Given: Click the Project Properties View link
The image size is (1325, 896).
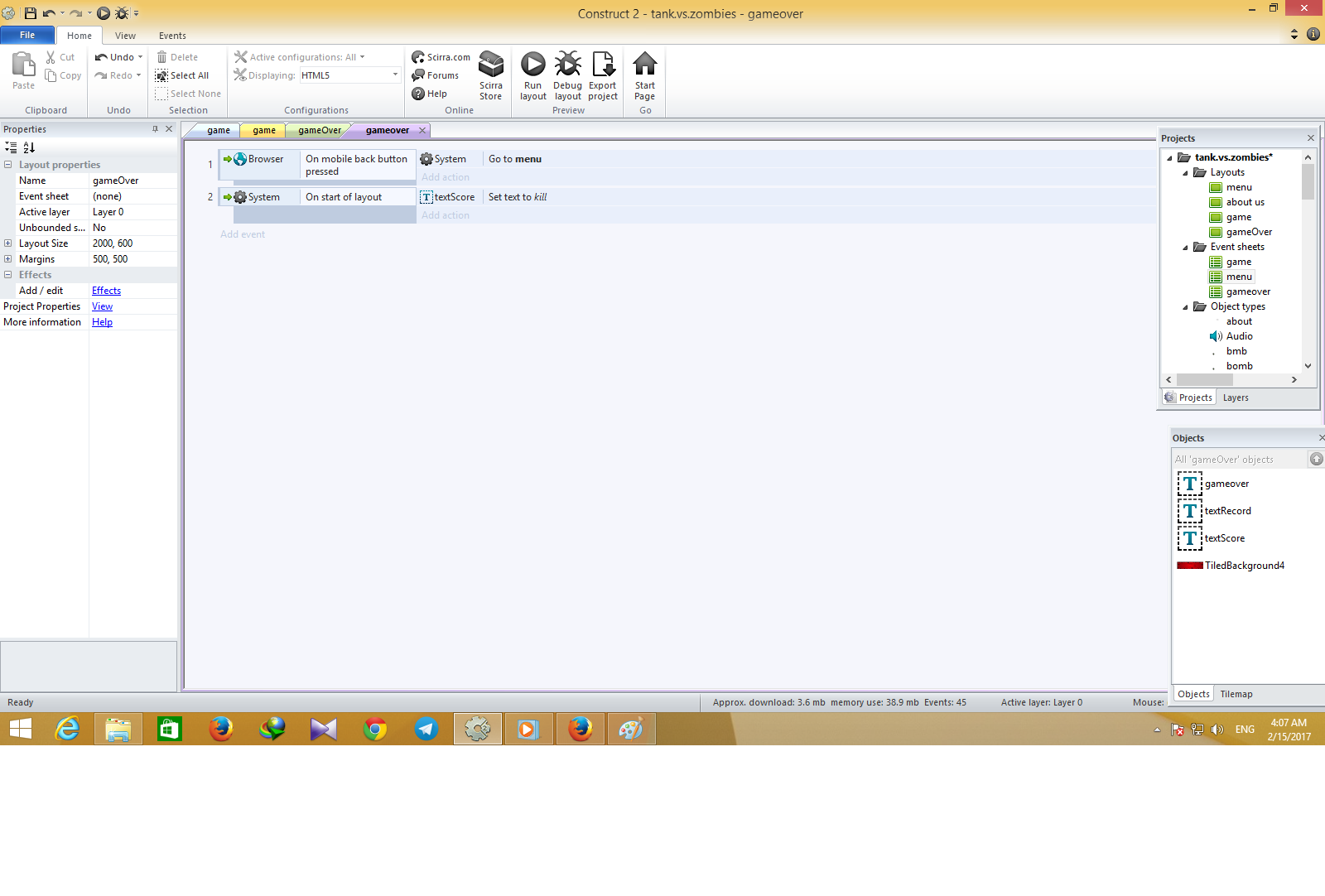Looking at the screenshot, I should click(102, 306).
